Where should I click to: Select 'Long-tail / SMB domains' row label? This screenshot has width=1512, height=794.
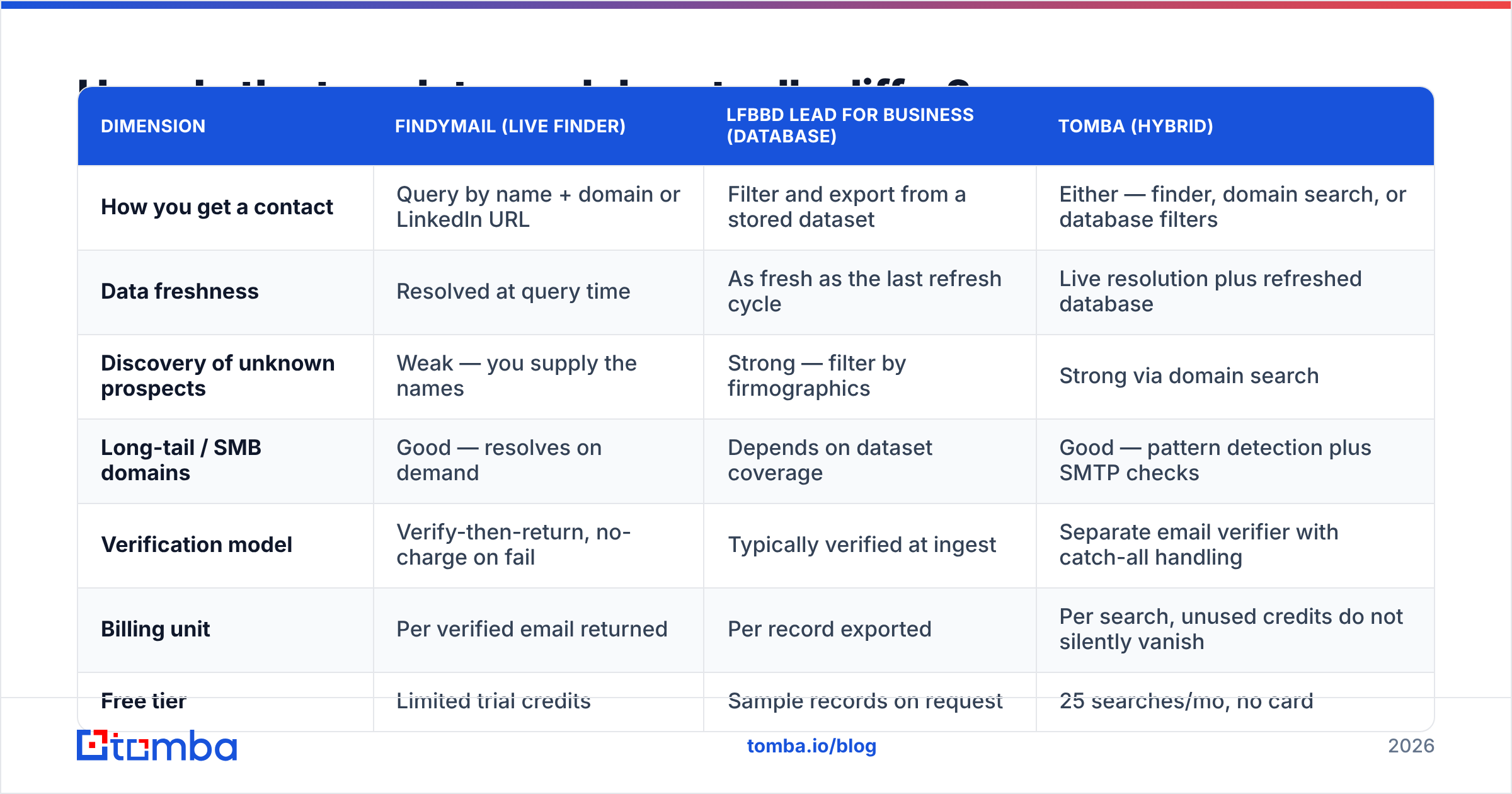181,460
